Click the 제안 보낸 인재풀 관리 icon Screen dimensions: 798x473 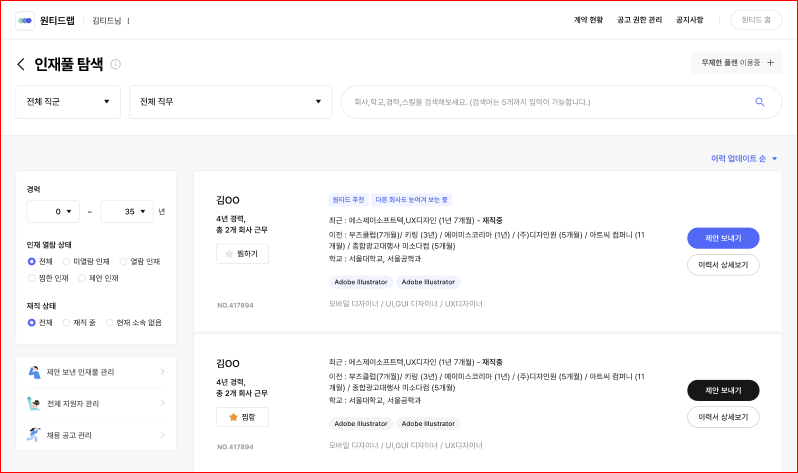32,372
